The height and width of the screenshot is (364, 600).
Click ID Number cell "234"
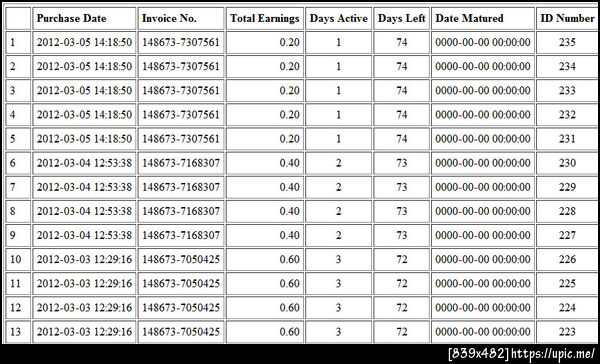(x=568, y=67)
